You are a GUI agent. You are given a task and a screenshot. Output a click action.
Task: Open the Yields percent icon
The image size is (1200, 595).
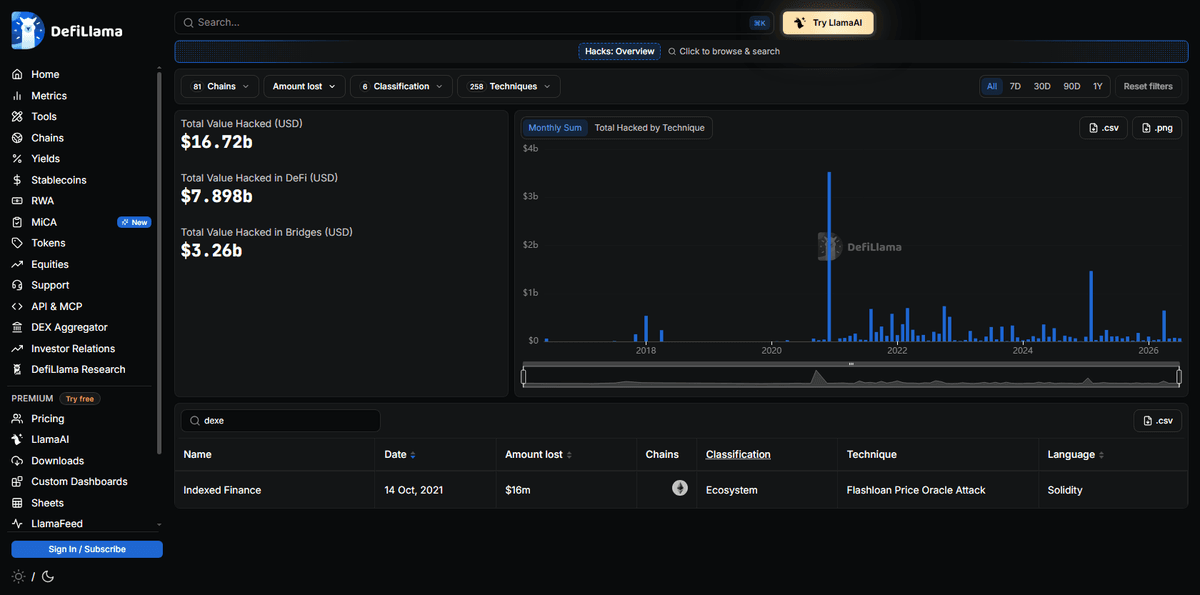point(17,159)
